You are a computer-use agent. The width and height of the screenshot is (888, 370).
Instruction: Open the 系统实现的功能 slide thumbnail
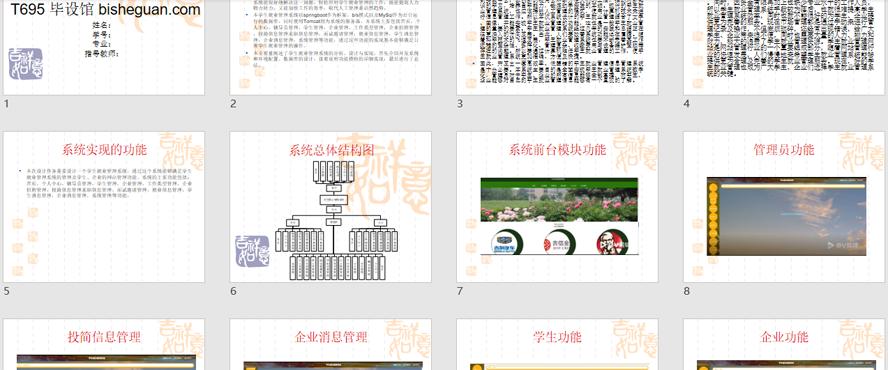(x=104, y=207)
